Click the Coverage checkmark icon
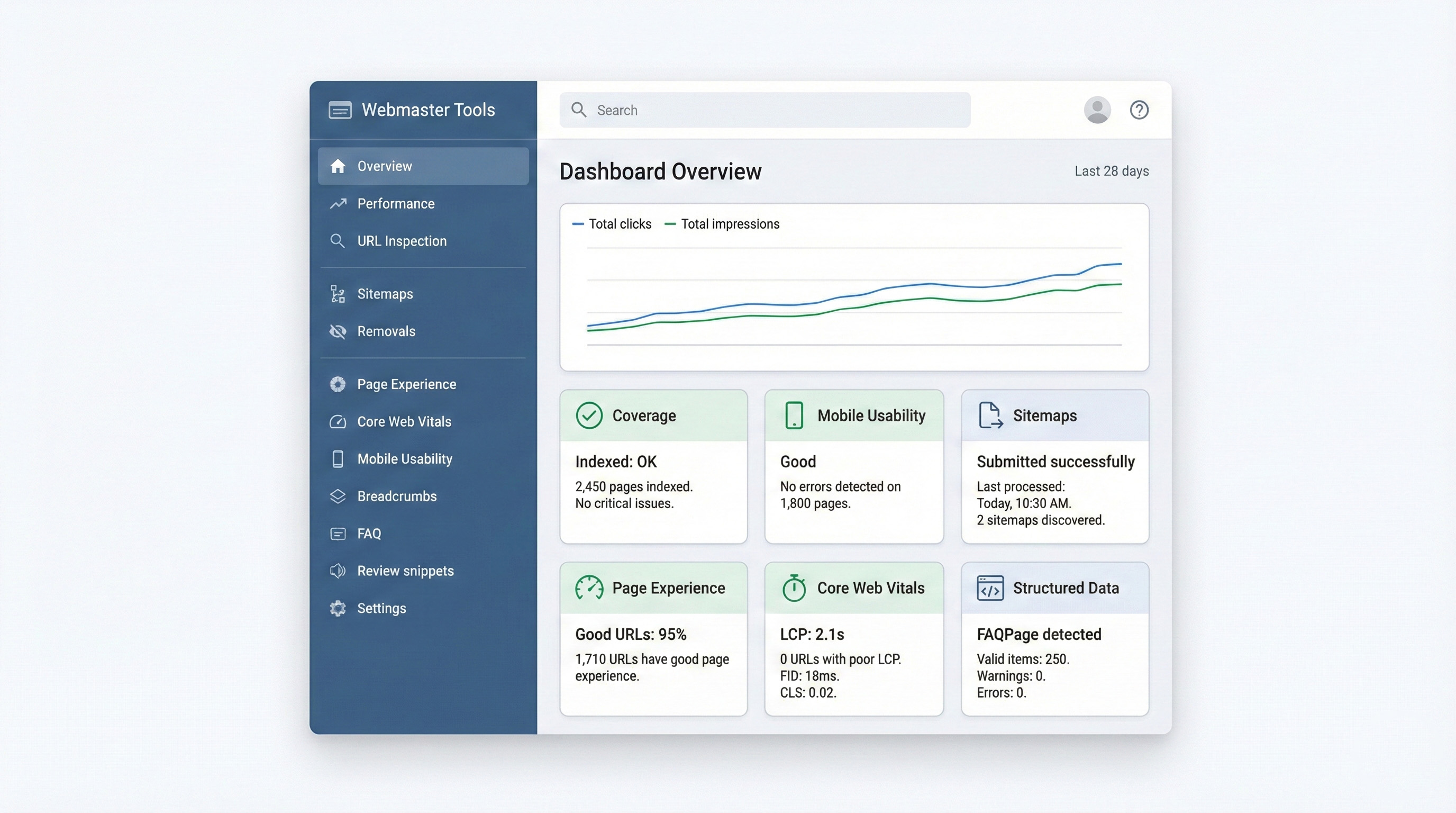1456x813 pixels. (588, 415)
